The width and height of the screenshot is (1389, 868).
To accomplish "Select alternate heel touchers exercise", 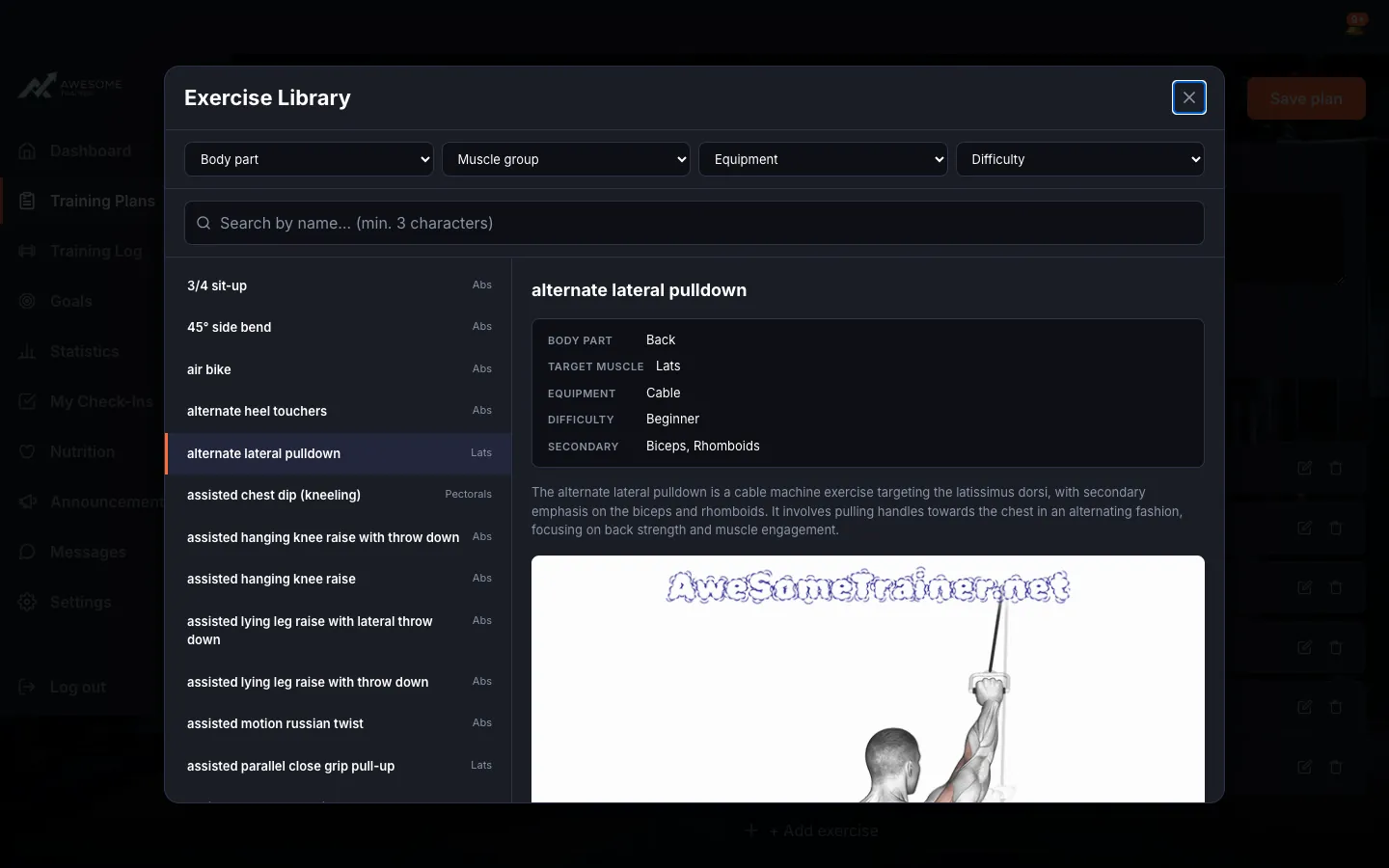I will tap(339, 411).
